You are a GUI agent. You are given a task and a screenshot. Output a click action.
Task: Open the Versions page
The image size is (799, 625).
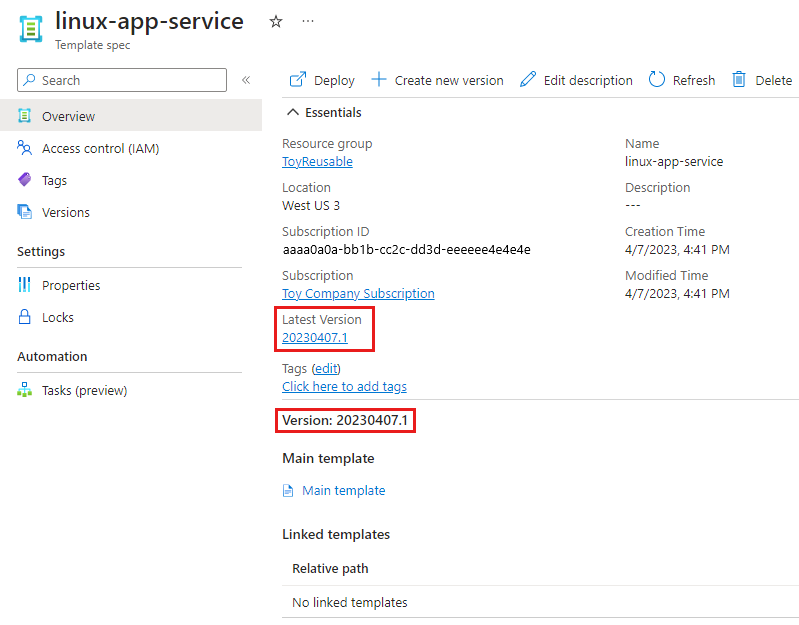click(x=66, y=212)
